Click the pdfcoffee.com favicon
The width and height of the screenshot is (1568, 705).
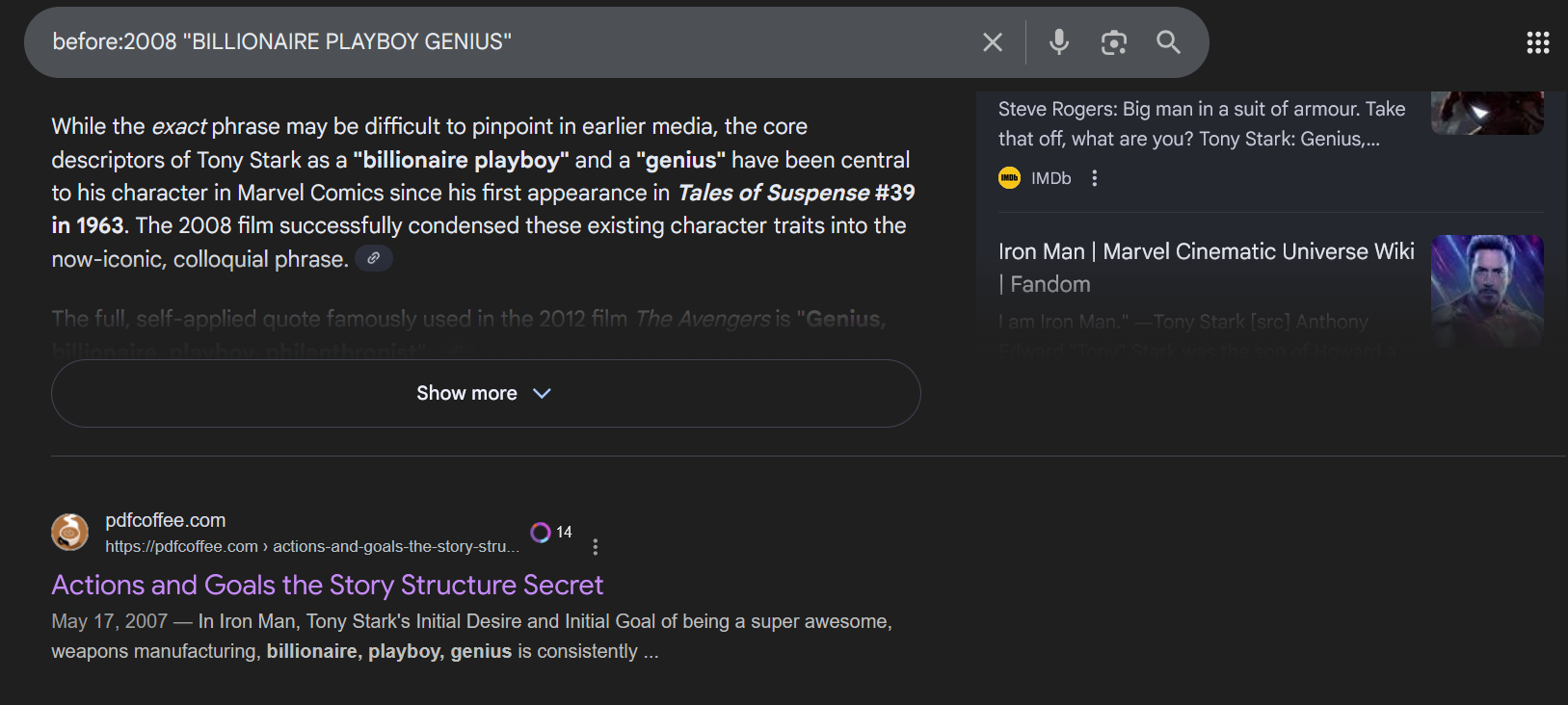69,532
